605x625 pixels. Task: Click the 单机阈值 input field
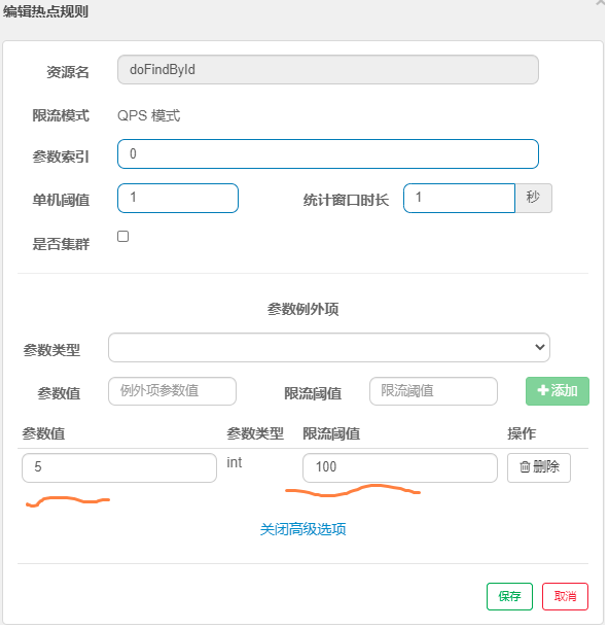click(x=178, y=198)
